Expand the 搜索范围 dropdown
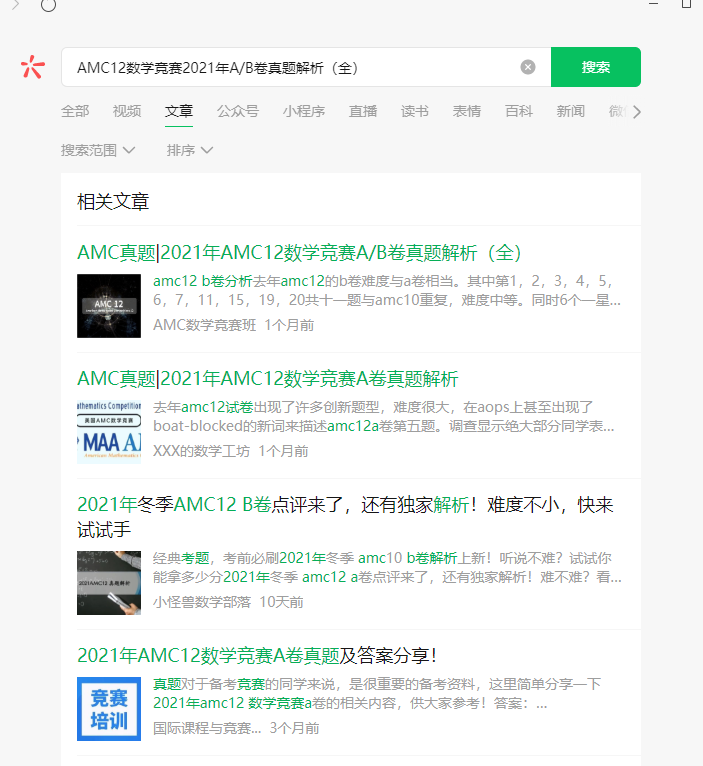 (98, 150)
